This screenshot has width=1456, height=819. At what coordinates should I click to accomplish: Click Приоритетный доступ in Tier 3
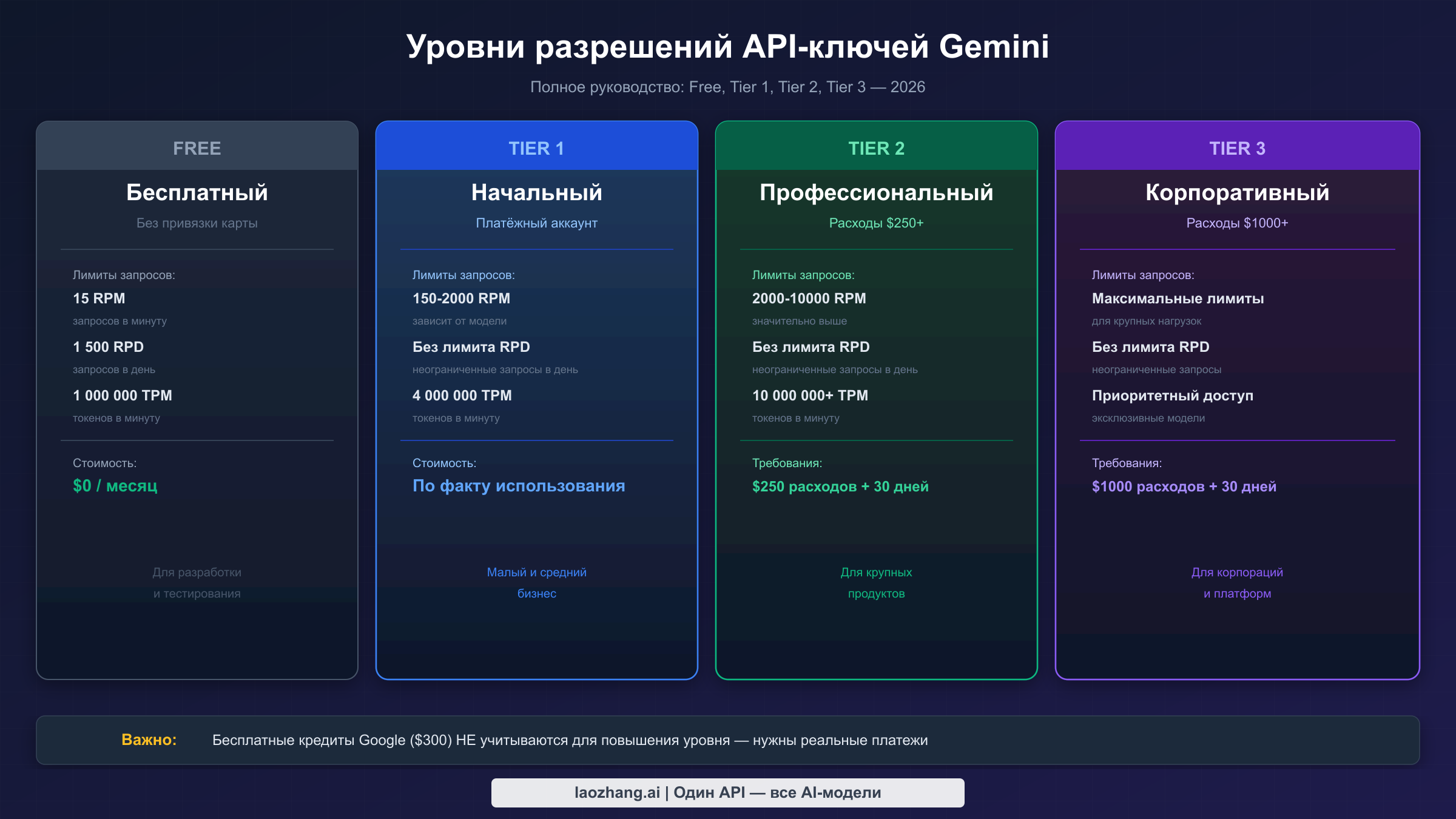coord(1172,396)
